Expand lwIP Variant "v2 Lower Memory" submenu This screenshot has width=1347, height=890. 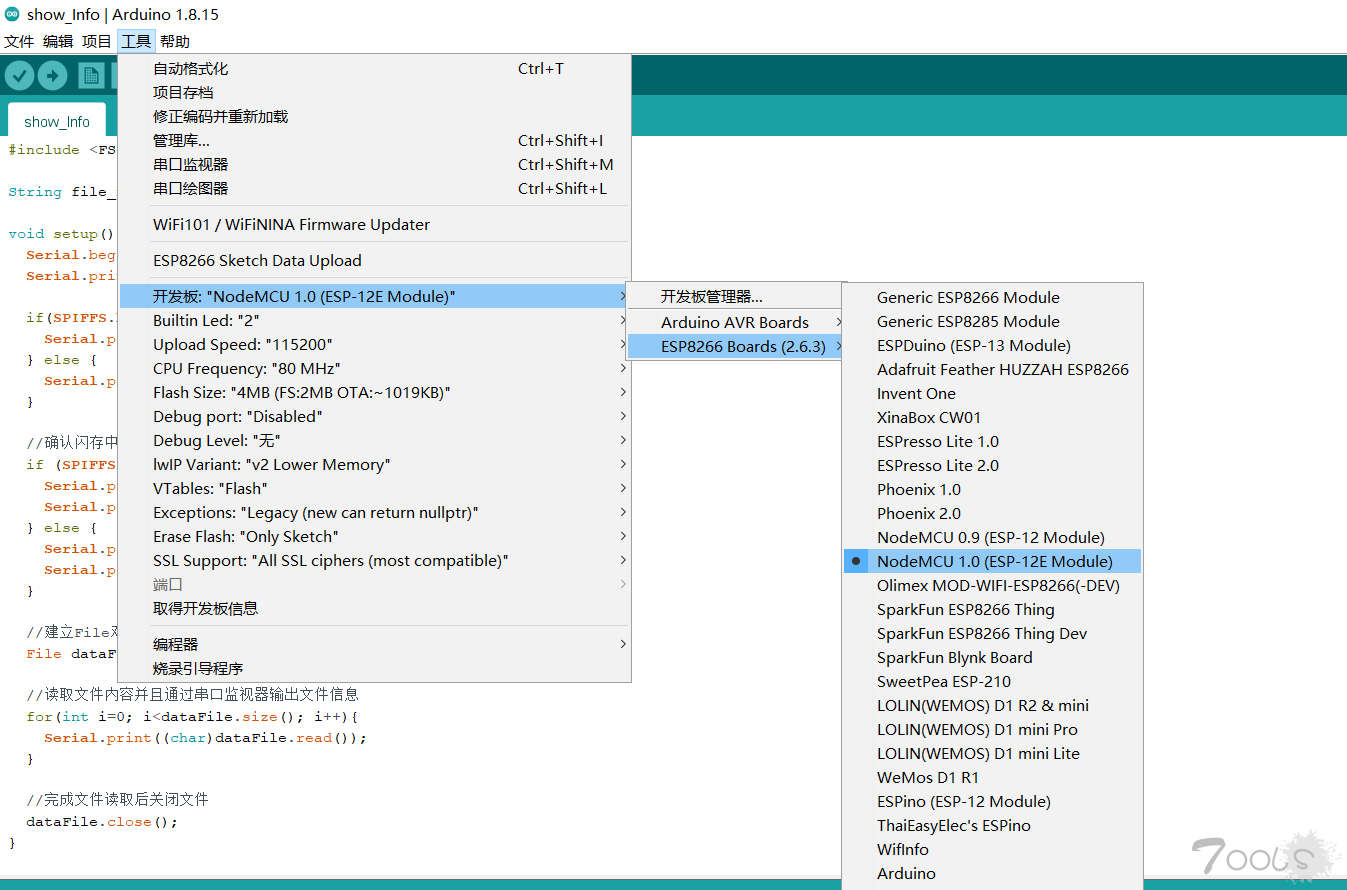click(374, 465)
